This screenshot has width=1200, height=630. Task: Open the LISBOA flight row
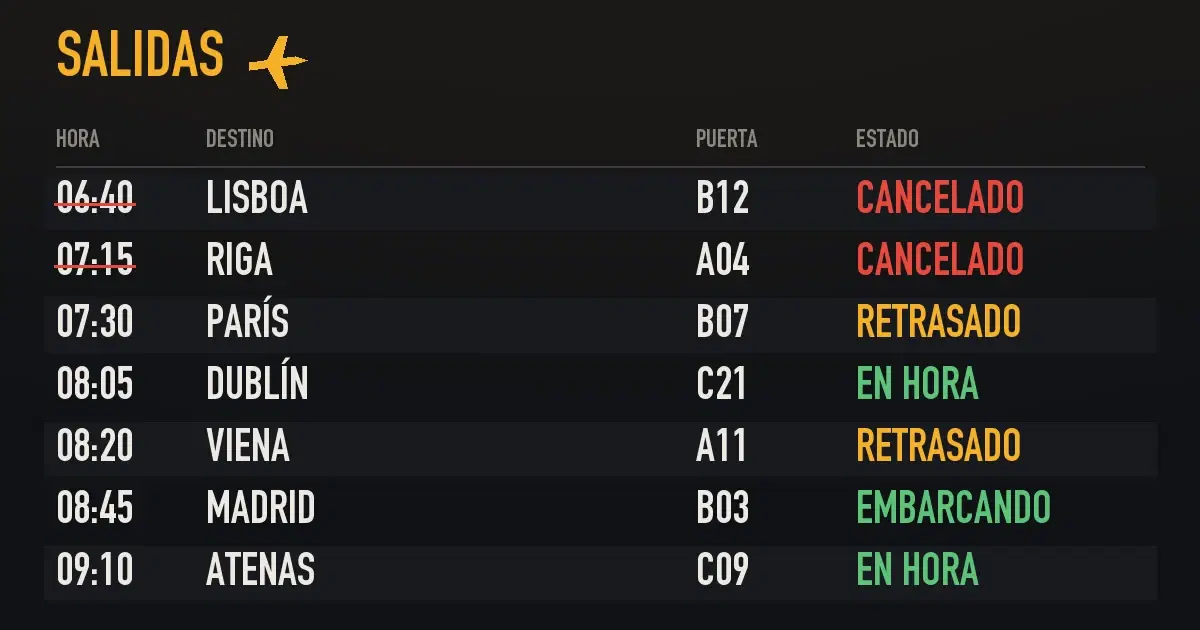[600, 198]
